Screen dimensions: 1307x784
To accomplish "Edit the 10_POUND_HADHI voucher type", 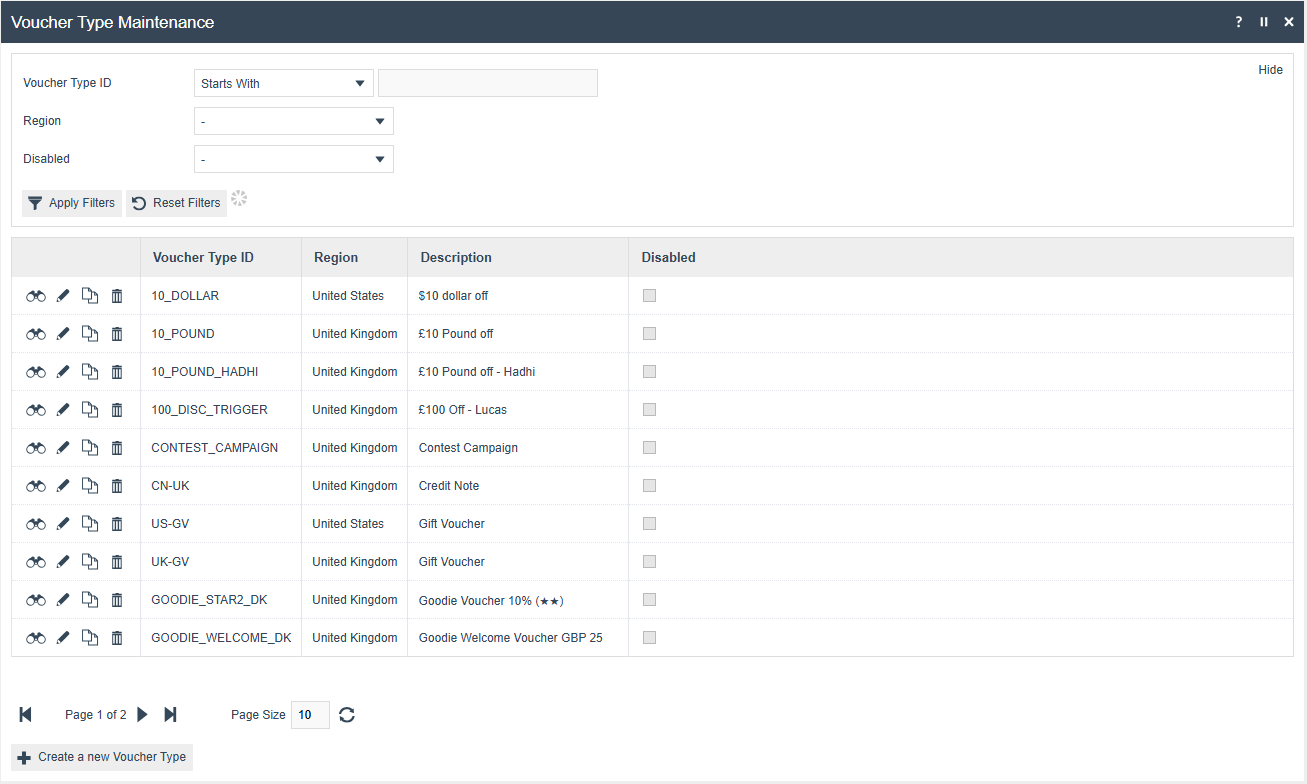I will 63,372.
